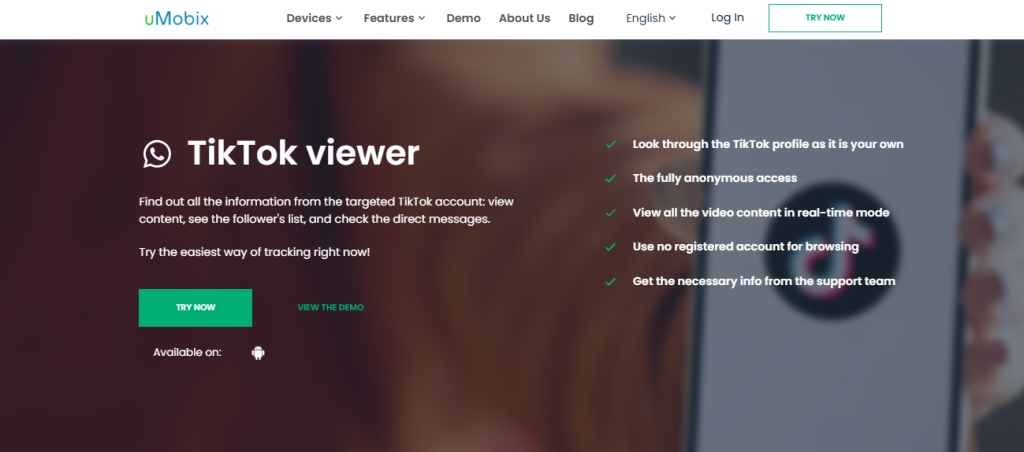Open the Features dropdown menu
This screenshot has height=452, width=1024.
point(394,18)
